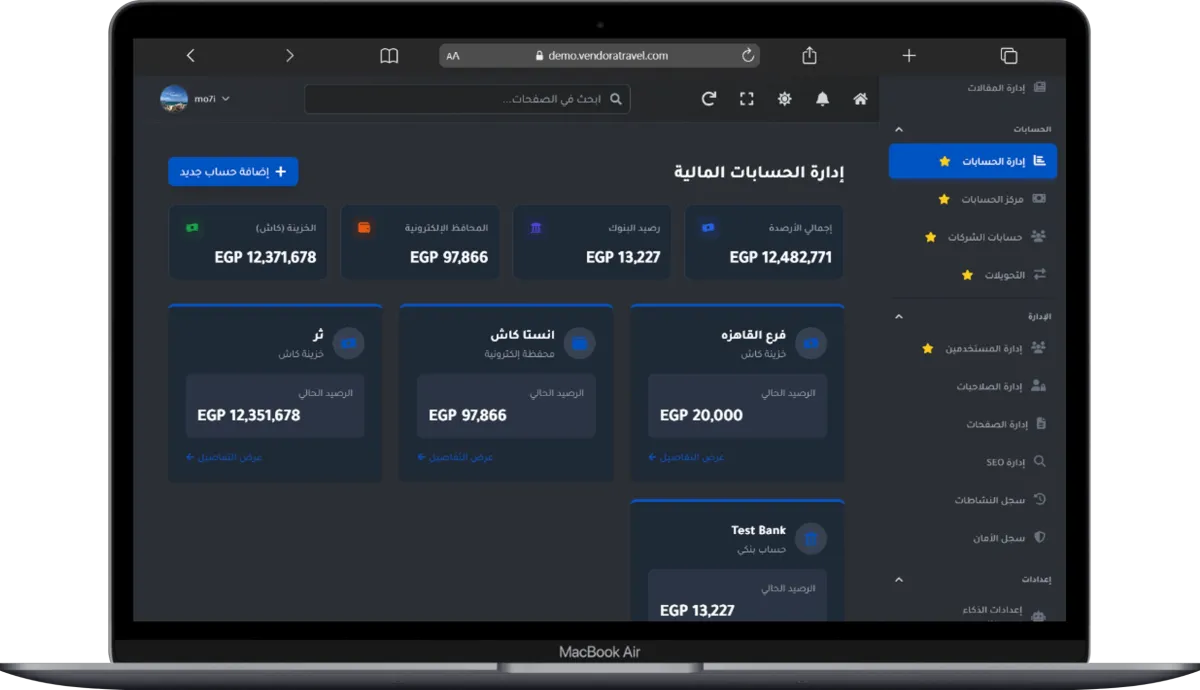Image resolution: width=1200 pixels, height=690 pixels.
Task: Click the Test Bank card bank icon
Action: (811, 540)
